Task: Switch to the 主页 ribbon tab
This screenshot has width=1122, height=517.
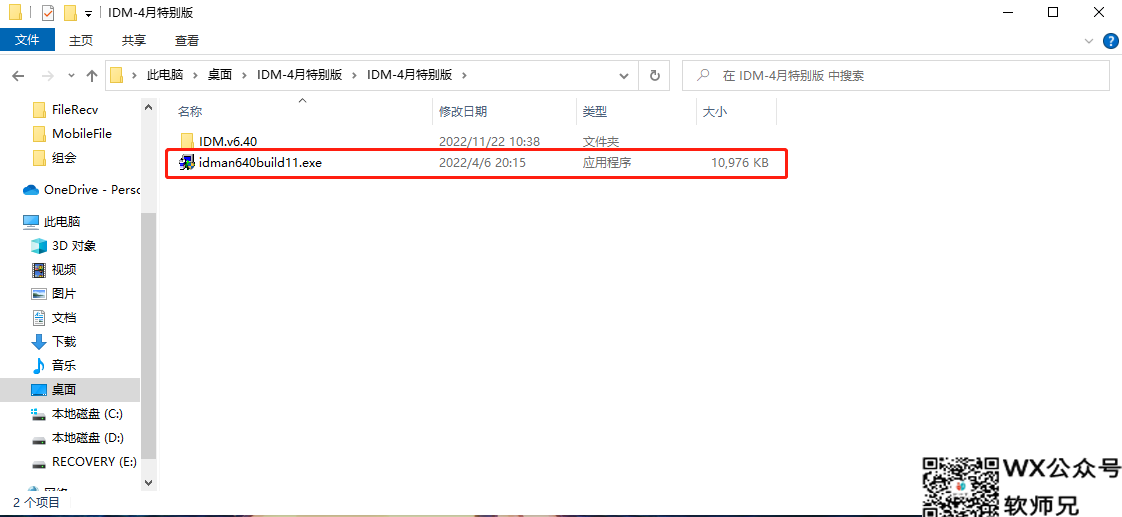Action: [x=81, y=41]
